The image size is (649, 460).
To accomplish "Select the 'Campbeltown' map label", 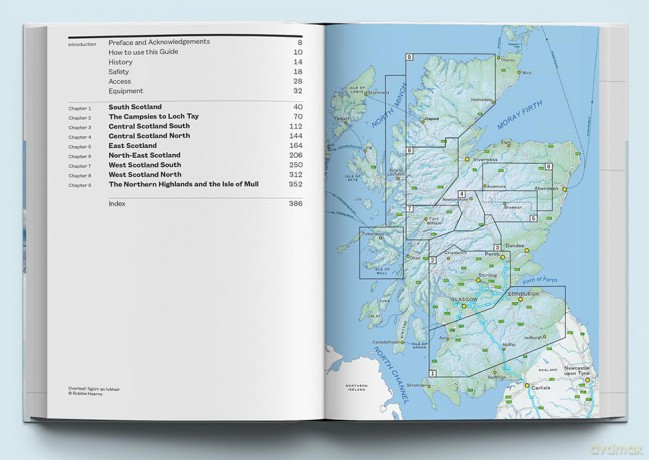I will [x=385, y=342].
